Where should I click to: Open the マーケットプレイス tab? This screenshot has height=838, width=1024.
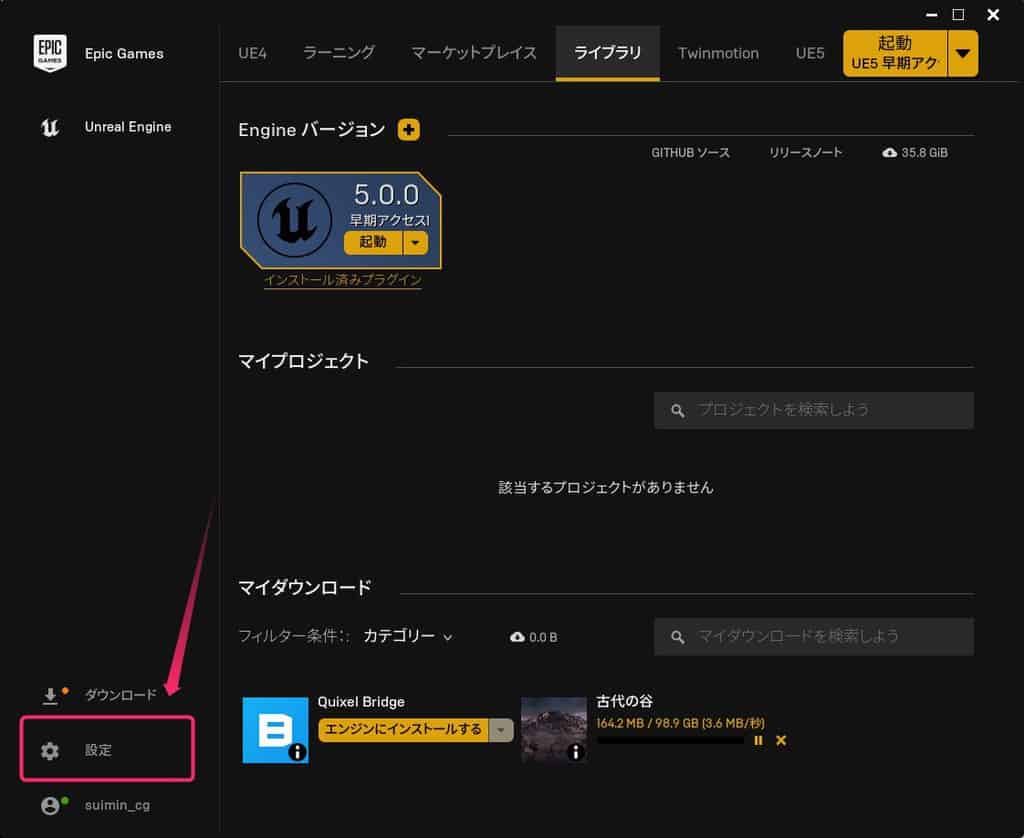pos(473,53)
